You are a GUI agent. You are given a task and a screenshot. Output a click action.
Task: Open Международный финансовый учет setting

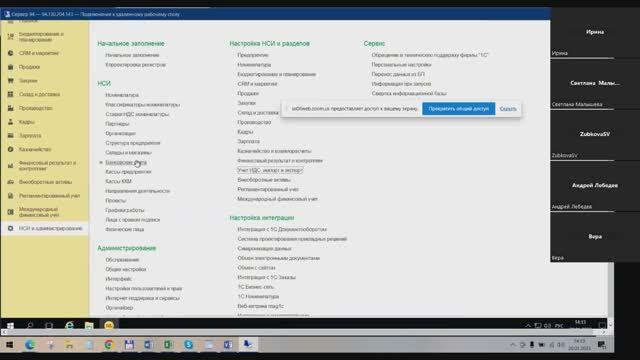(x=278, y=199)
